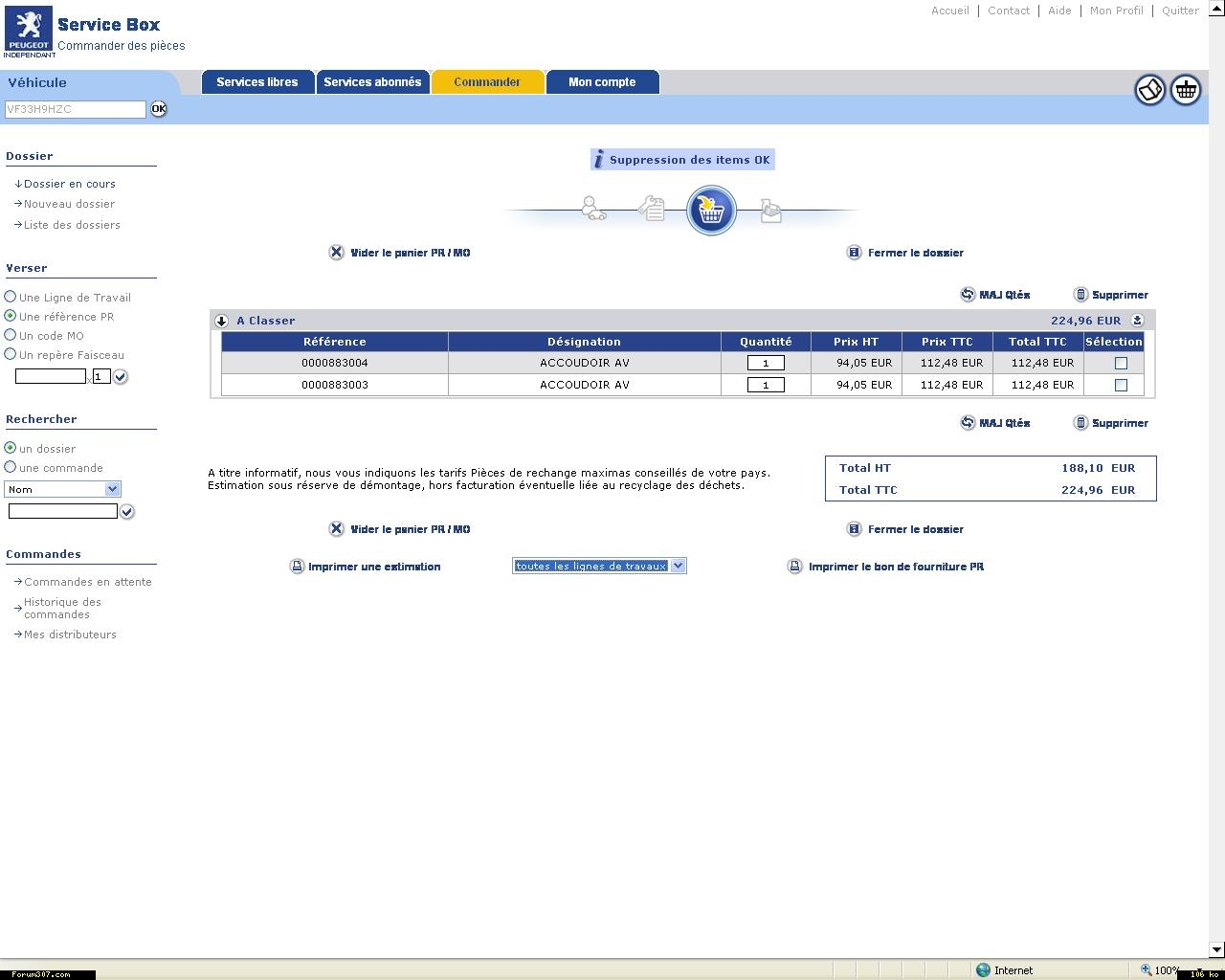Select the 'Une Ligne de Travail' radio button
The width and height of the screenshot is (1225, 980).
click(11, 297)
